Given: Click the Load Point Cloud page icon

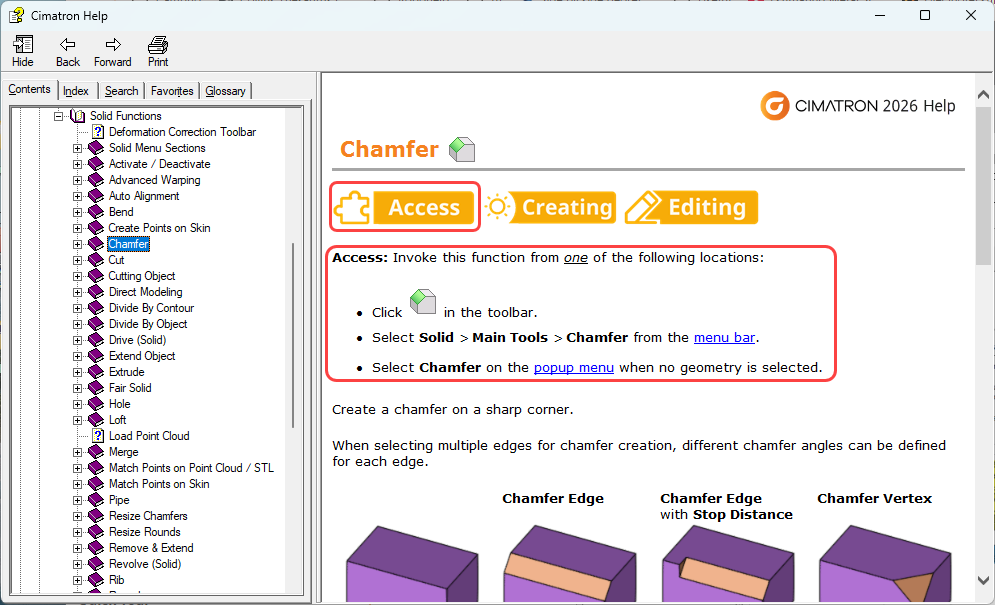Looking at the screenshot, I should (98, 436).
